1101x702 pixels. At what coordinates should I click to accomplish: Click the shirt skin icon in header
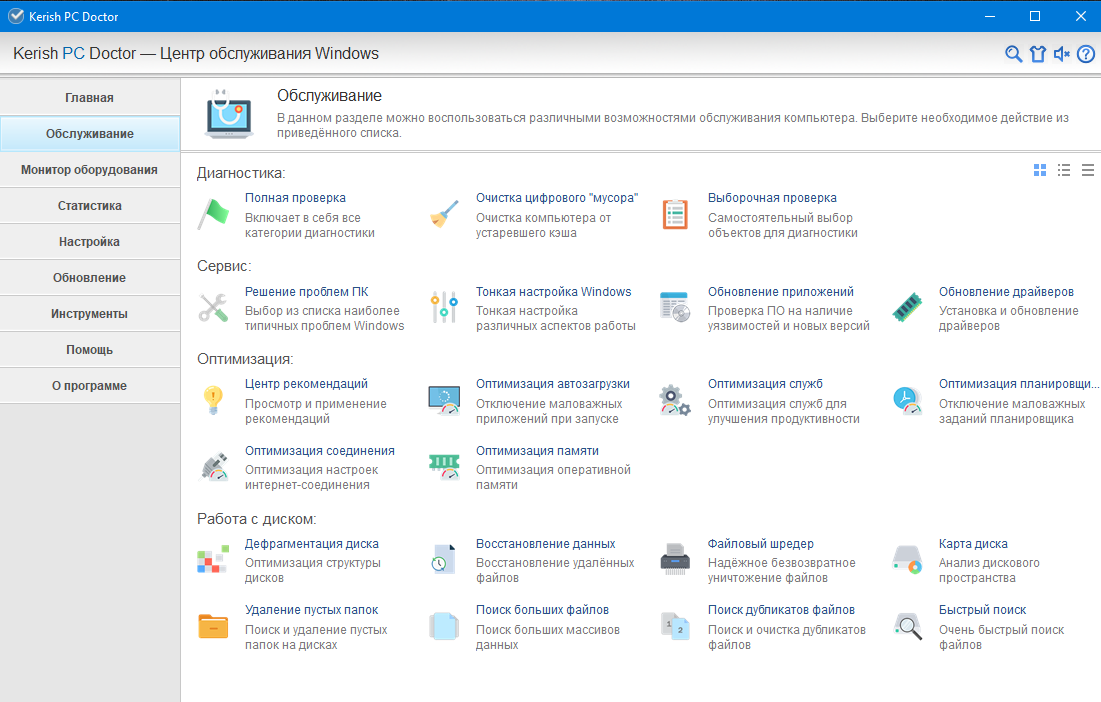point(1038,54)
